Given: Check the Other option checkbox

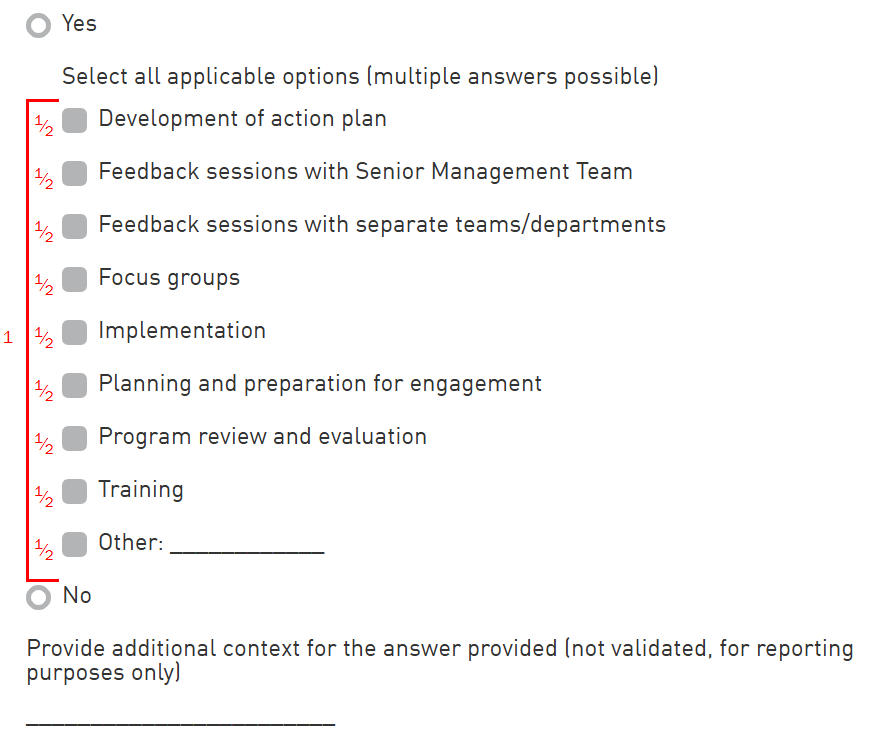Looking at the screenshot, I should coord(75,545).
